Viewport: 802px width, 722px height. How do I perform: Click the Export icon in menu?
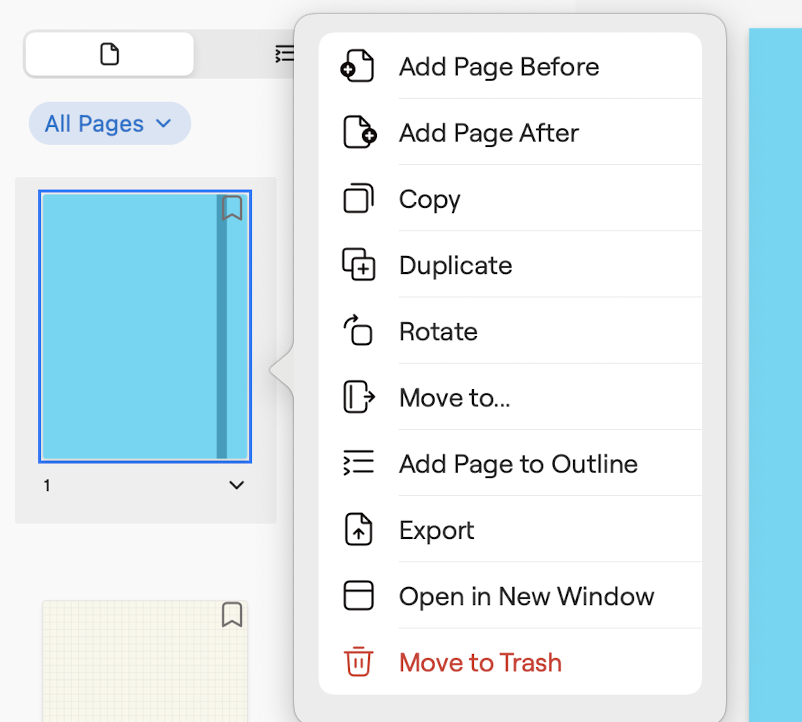(358, 530)
